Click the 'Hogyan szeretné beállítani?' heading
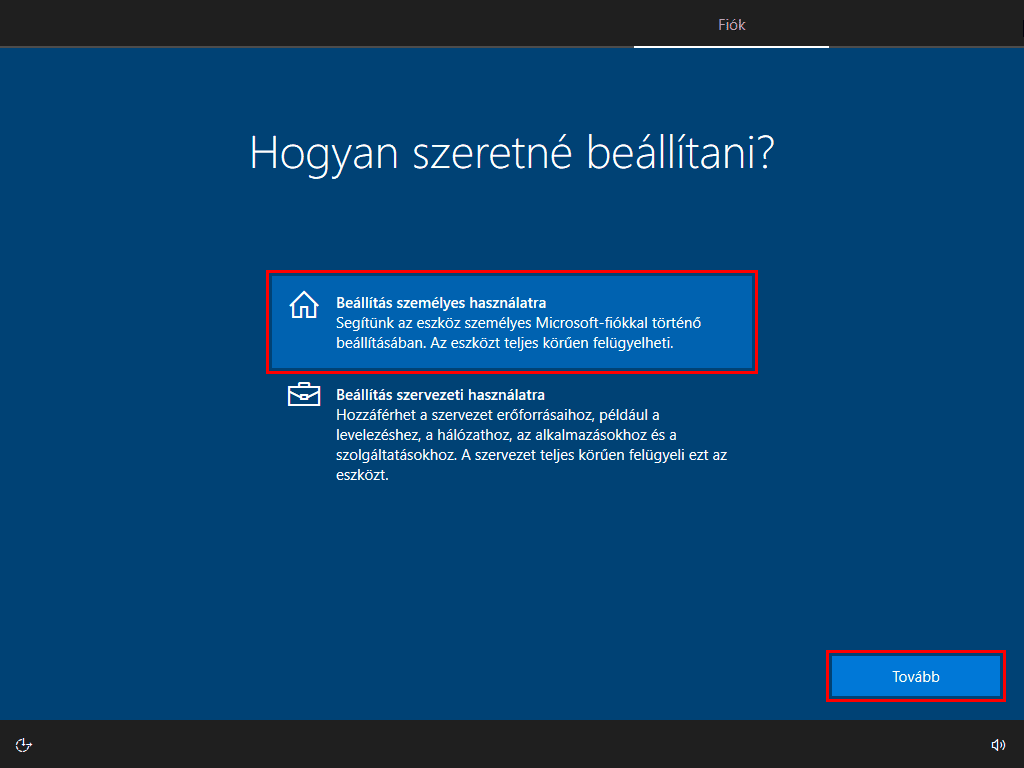The width and height of the screenshot is (1024, 768). pos(512,153)
